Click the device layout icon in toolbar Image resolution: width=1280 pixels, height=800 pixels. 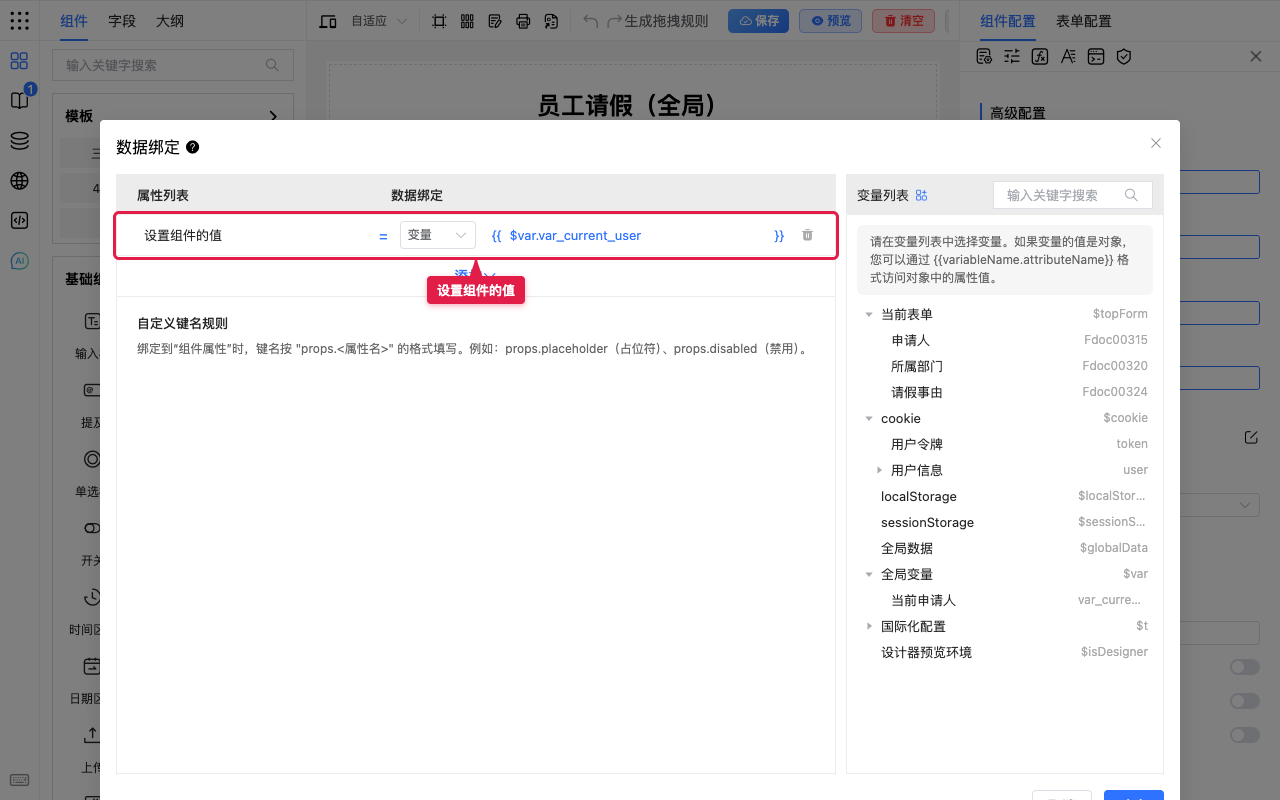coord(327,21)
